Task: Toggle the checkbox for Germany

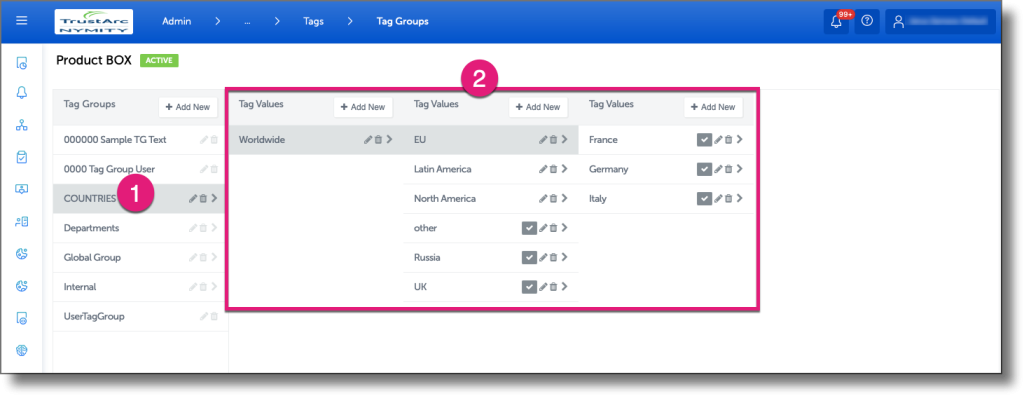Action: [x=704, y=169]
